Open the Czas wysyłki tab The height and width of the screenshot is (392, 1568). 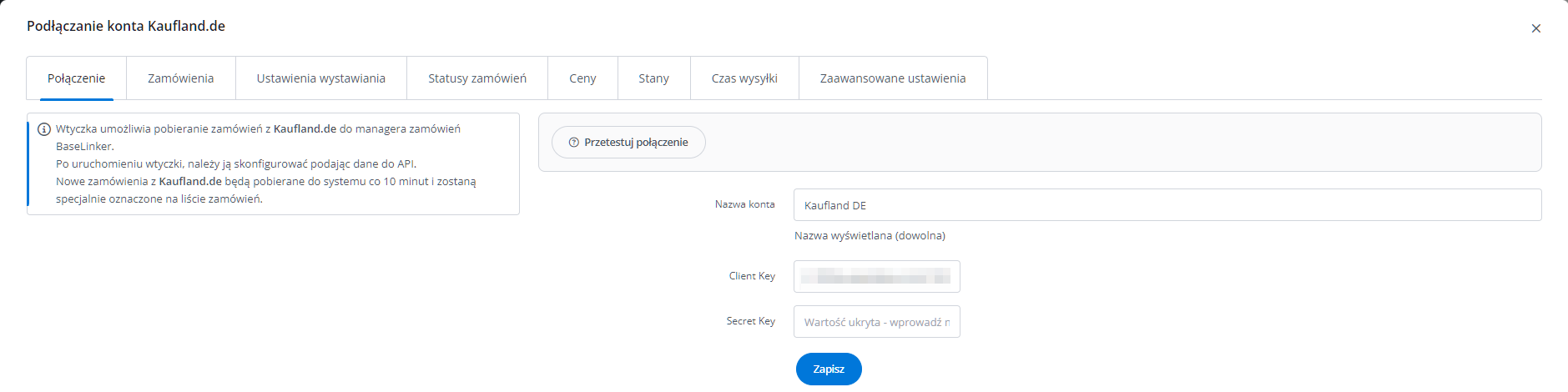(x=744, y=78)
